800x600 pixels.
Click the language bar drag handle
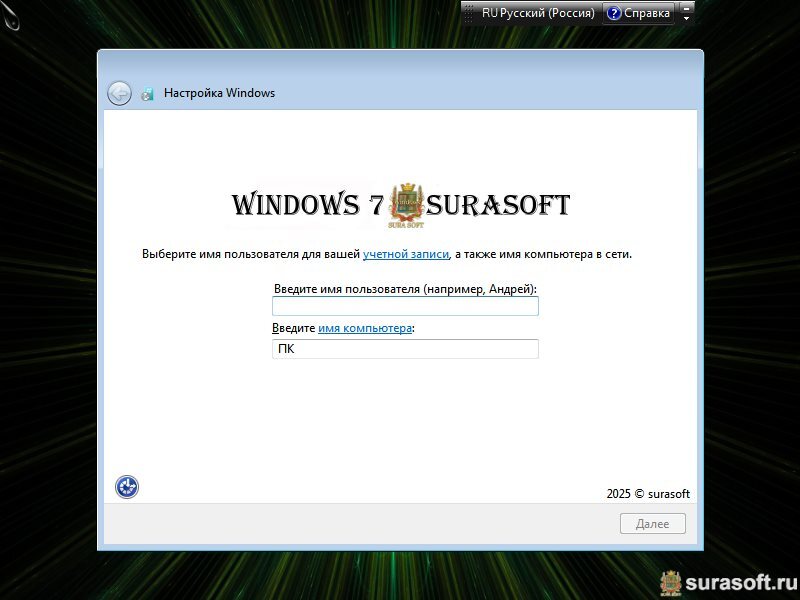pos(468,13)
